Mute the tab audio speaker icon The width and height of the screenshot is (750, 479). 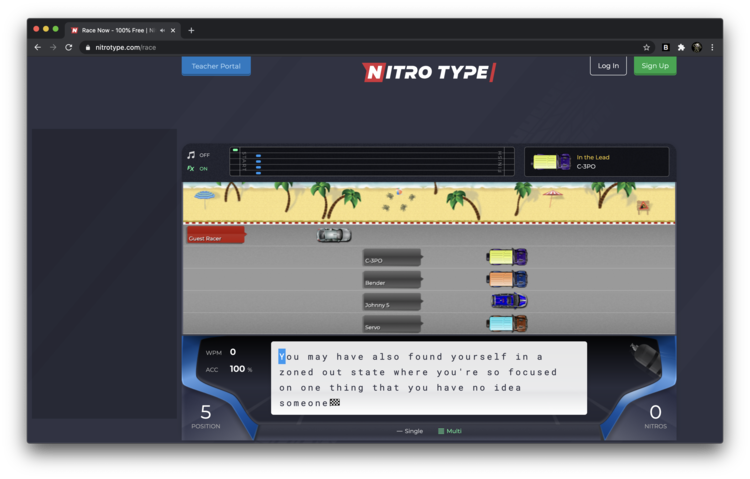tap(163, 30)
